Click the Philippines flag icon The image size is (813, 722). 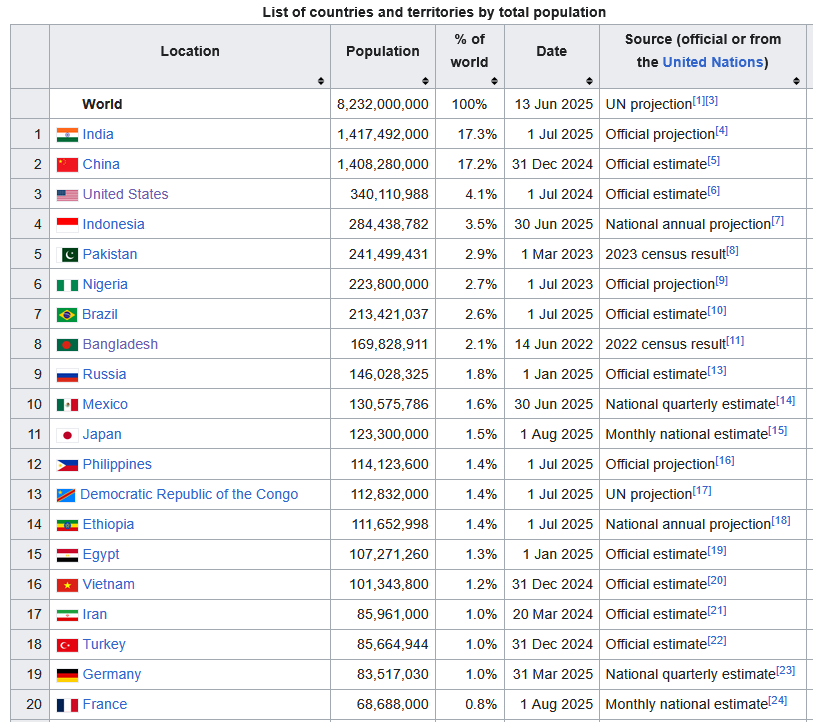point(67,465)
